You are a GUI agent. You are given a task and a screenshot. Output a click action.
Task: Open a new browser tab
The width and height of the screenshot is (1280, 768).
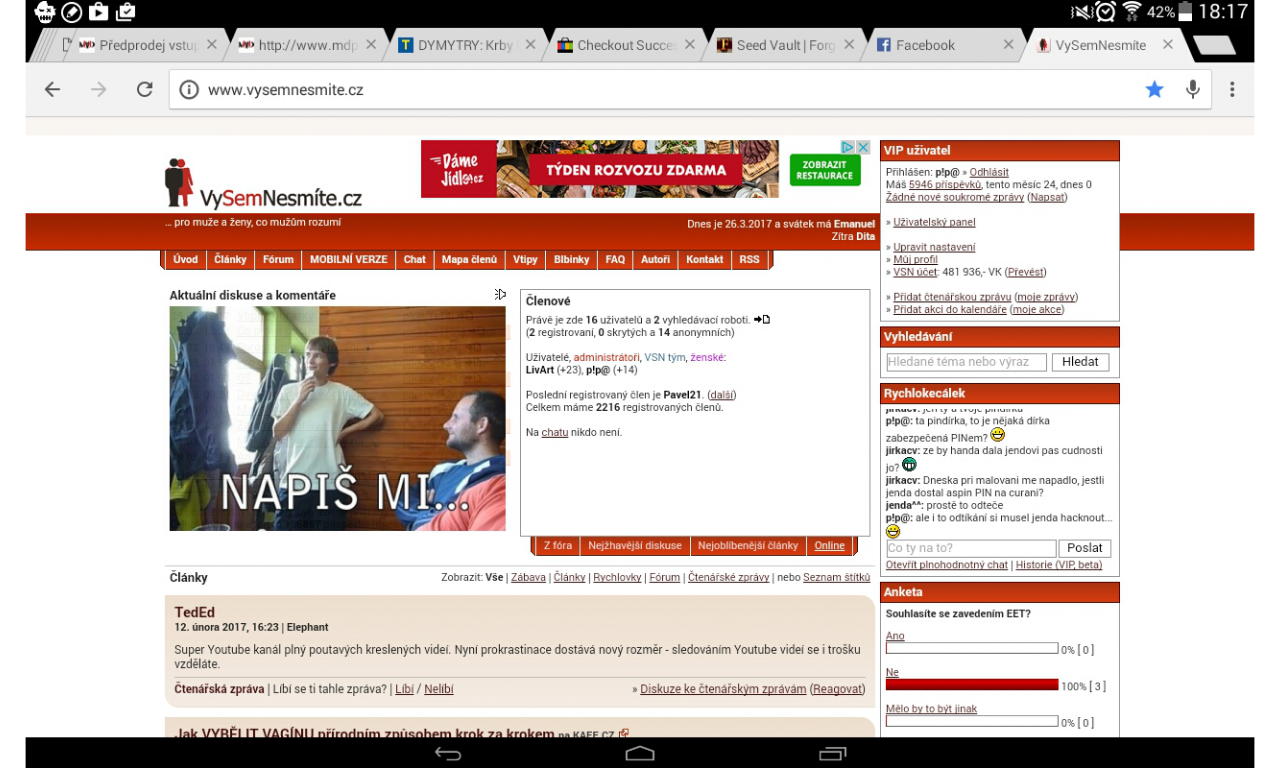(x=1214, y=45)
